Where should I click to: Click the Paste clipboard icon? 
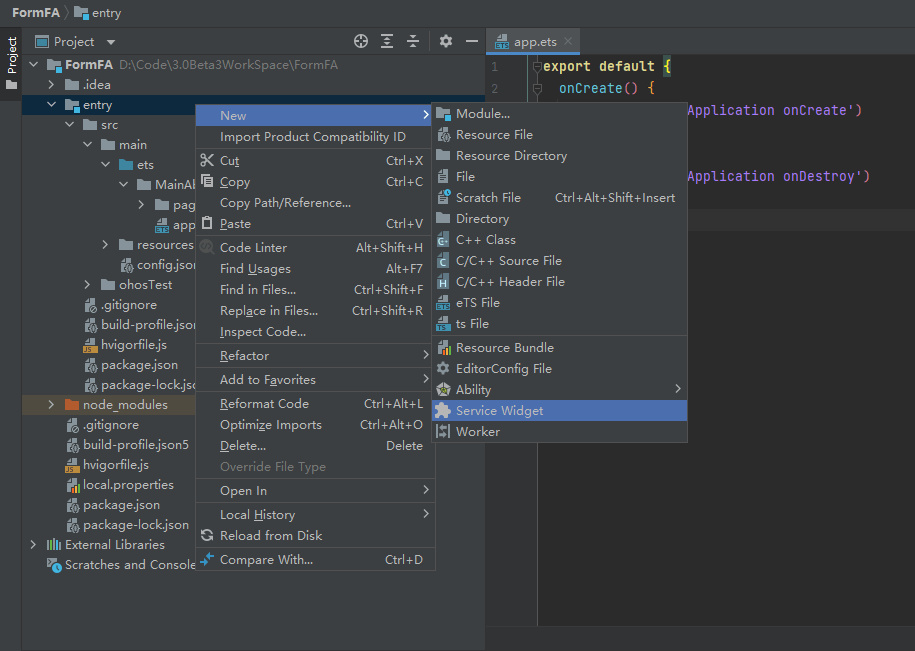click(x=207, y=223)
